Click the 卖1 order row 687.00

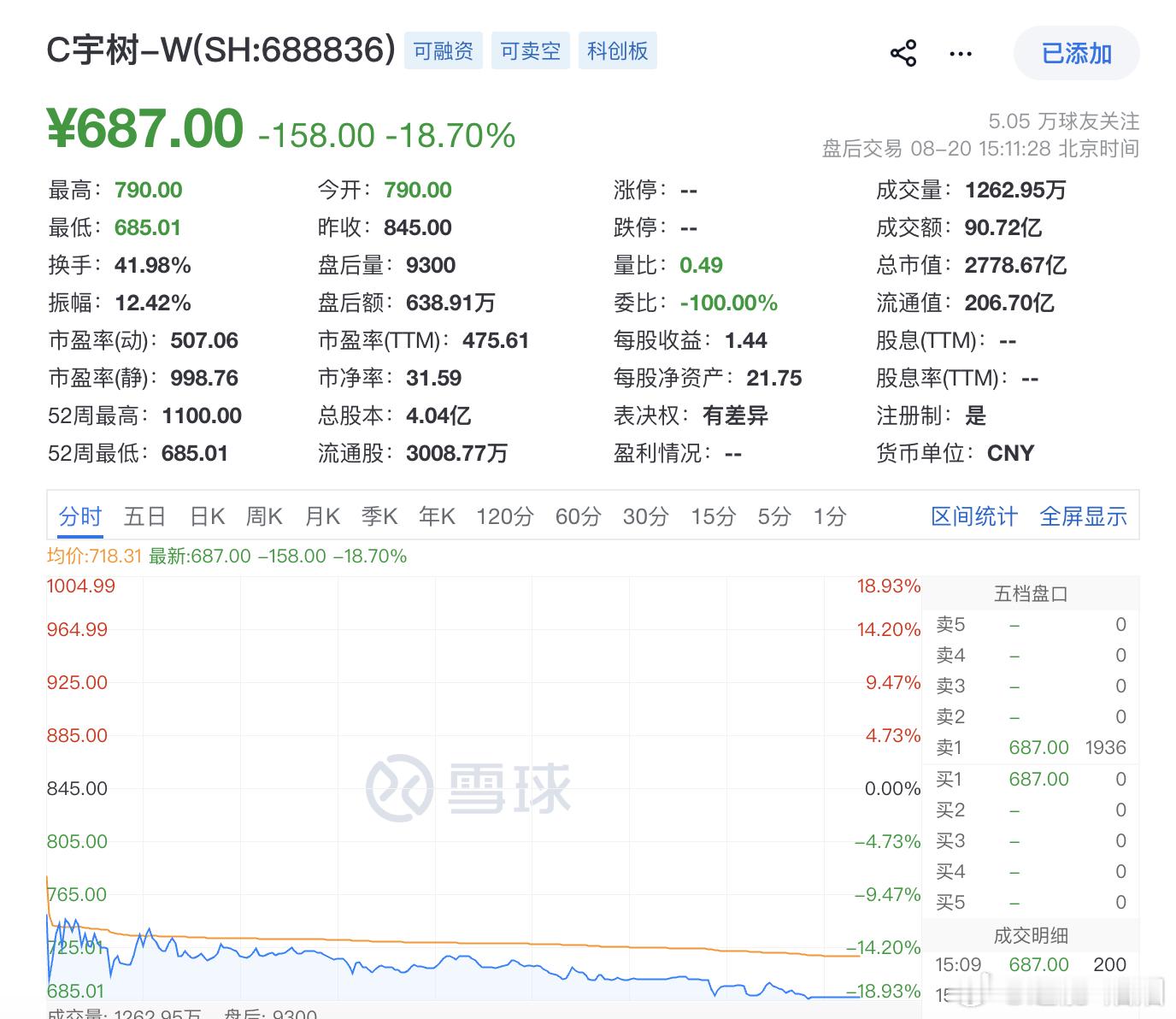[1031, 747]
